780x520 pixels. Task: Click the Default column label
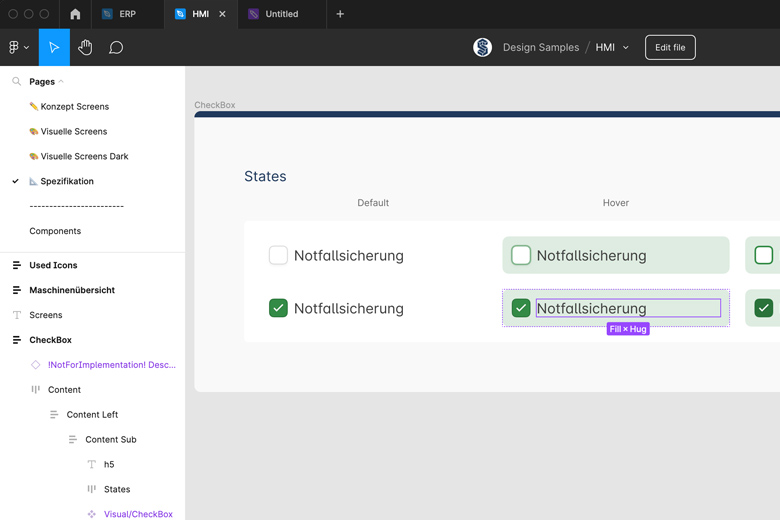[x=373, y=203]
